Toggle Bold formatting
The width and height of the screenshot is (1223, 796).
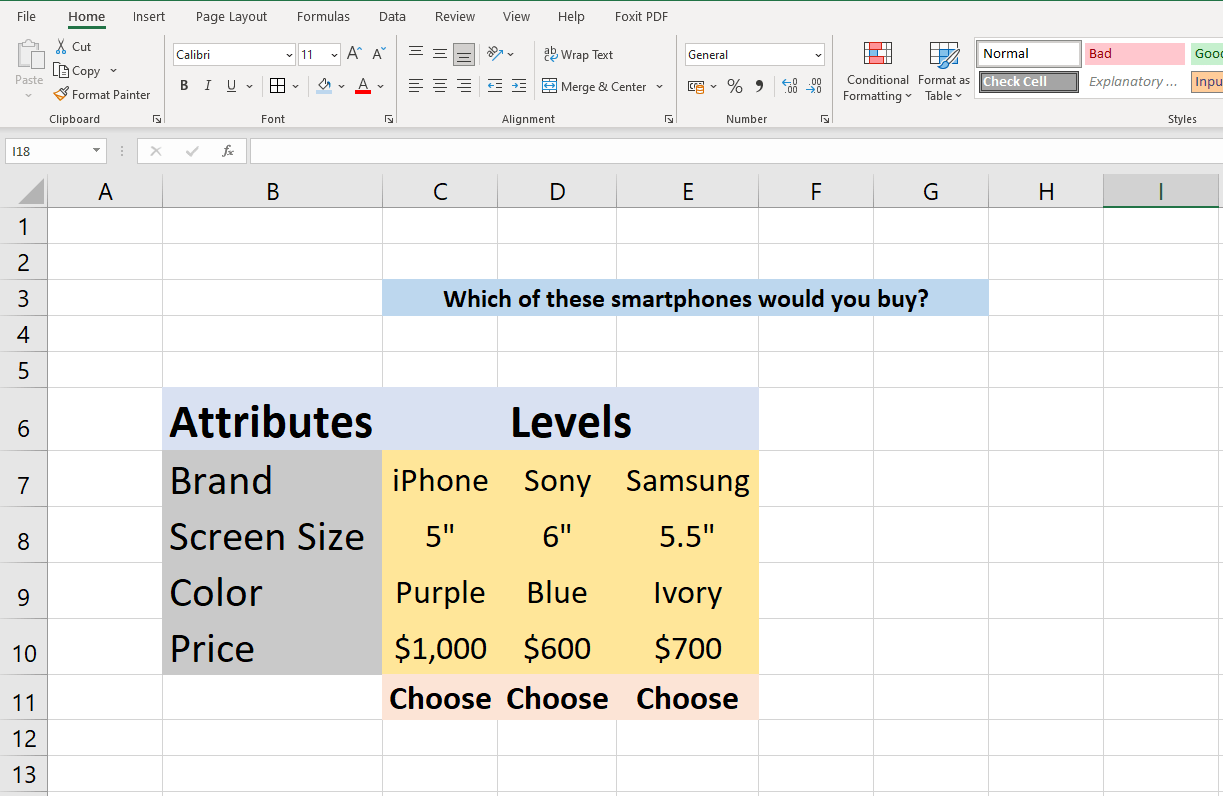tap(184, 86)
